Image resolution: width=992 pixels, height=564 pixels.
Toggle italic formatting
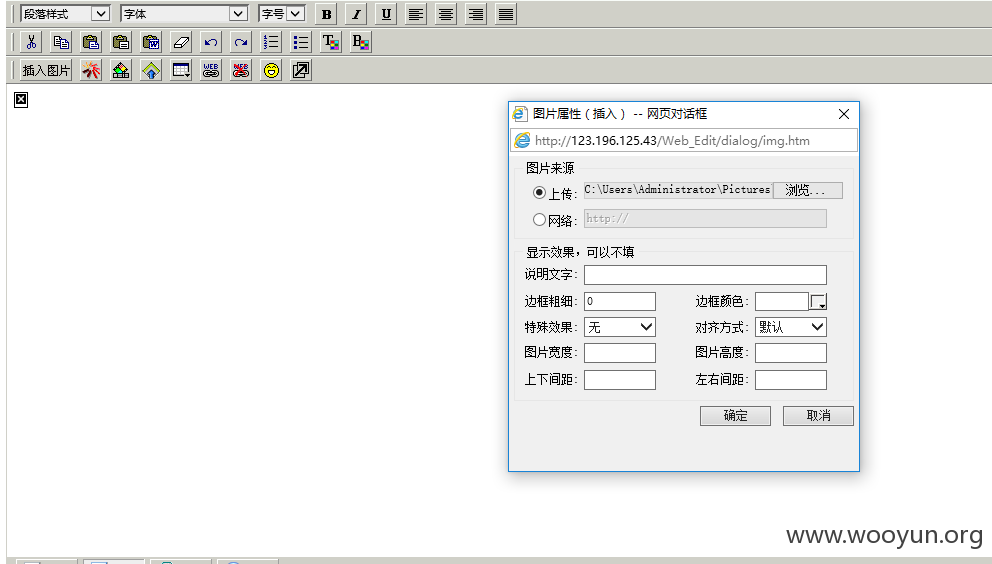pyautogui.click(x=356, y=14)
